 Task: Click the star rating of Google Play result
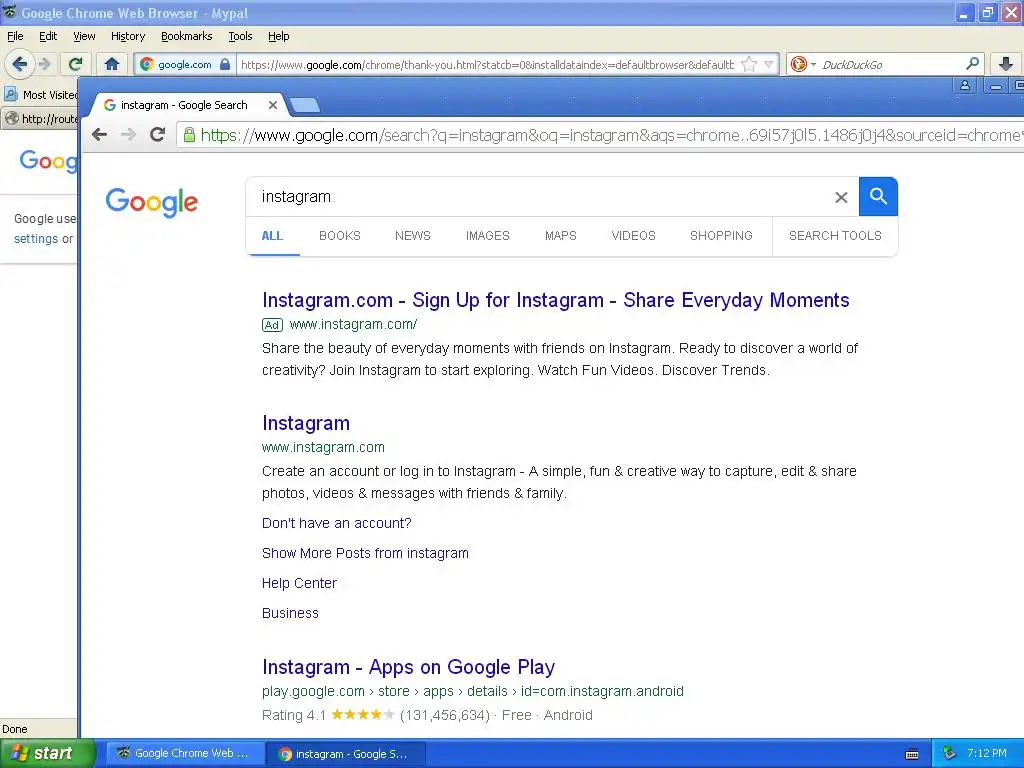[x=362, y=714]
